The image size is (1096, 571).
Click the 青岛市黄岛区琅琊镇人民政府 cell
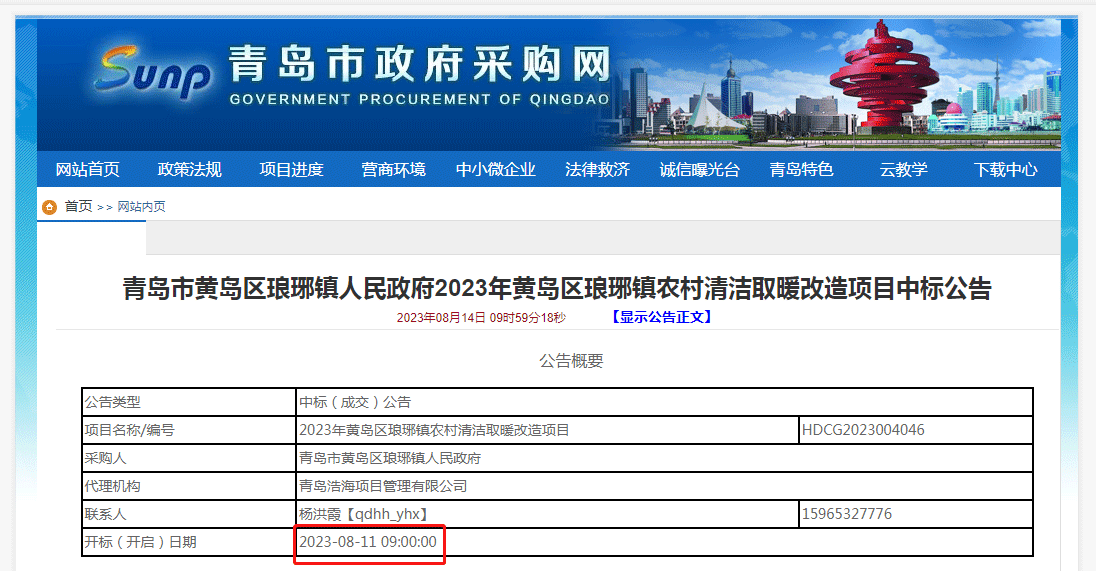tap(664, 458)
